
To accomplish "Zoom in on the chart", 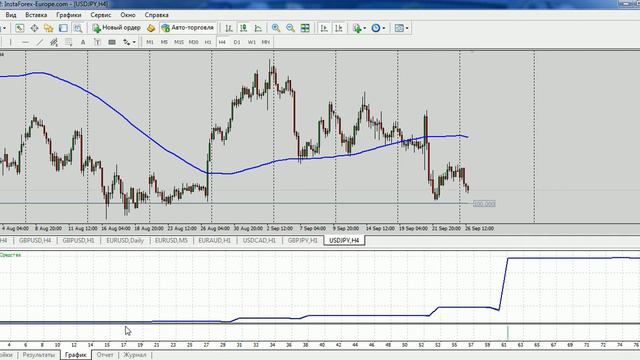I will coord(276,28).
